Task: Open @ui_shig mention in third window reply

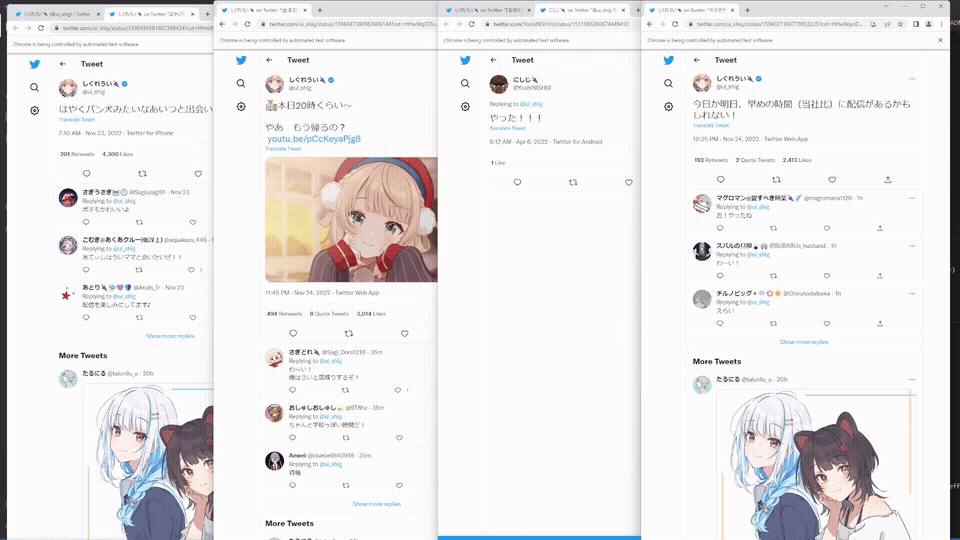Action: pos(531,104)
